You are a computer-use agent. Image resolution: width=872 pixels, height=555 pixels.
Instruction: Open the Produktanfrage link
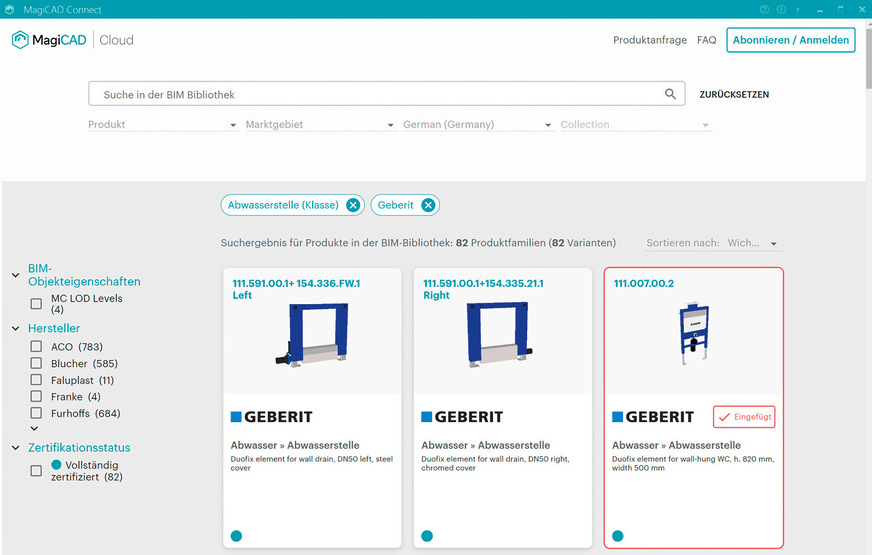click(650, 40)
